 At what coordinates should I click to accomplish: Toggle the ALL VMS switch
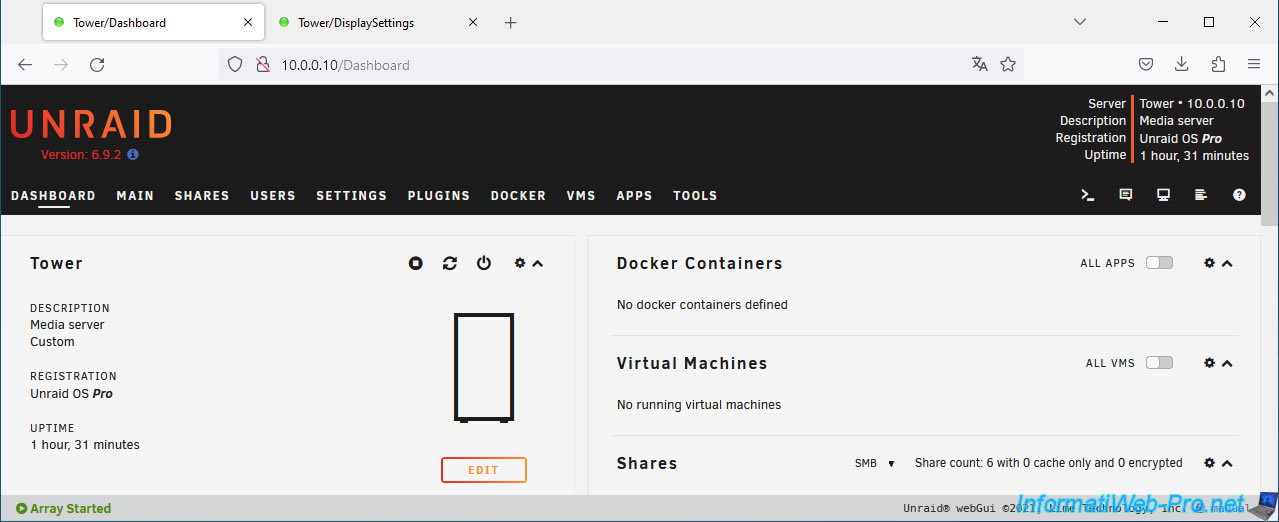[x=1159, y=363]
